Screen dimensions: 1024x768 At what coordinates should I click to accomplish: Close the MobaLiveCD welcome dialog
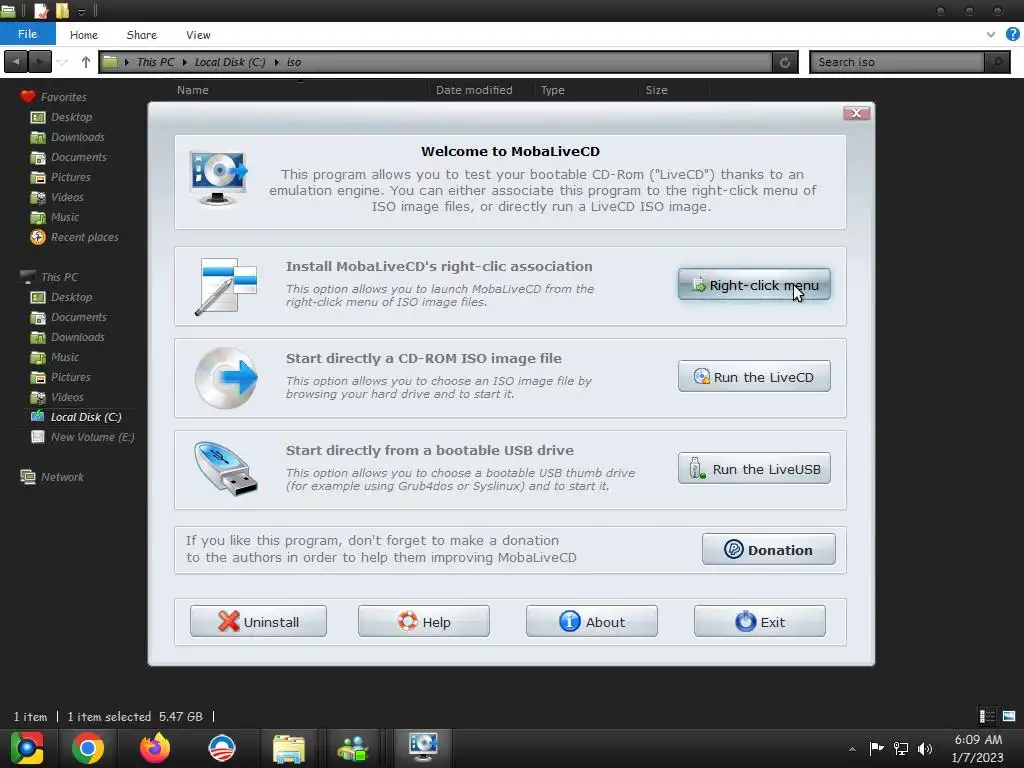[856, 113]
